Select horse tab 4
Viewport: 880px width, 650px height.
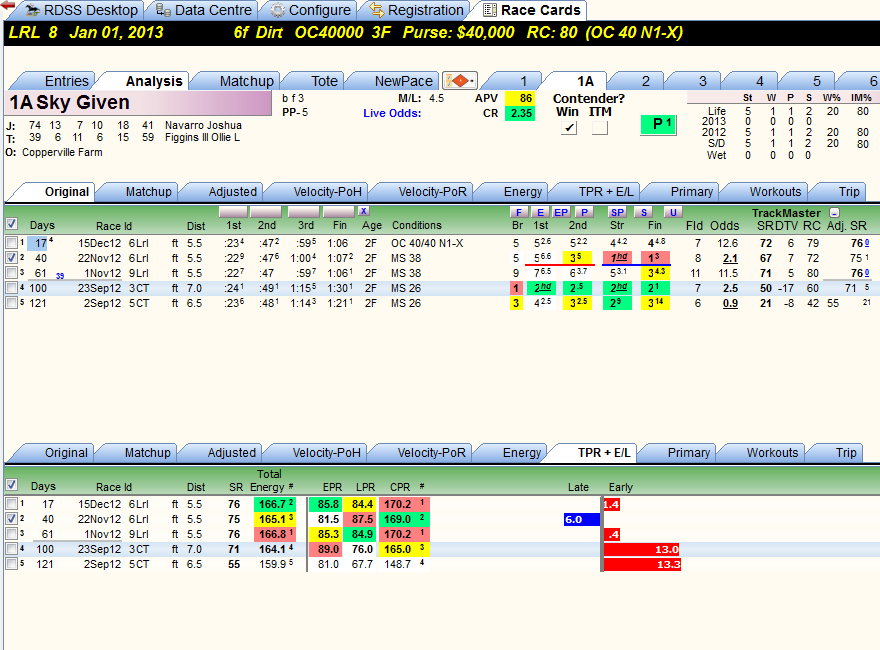tap(753, 81)
